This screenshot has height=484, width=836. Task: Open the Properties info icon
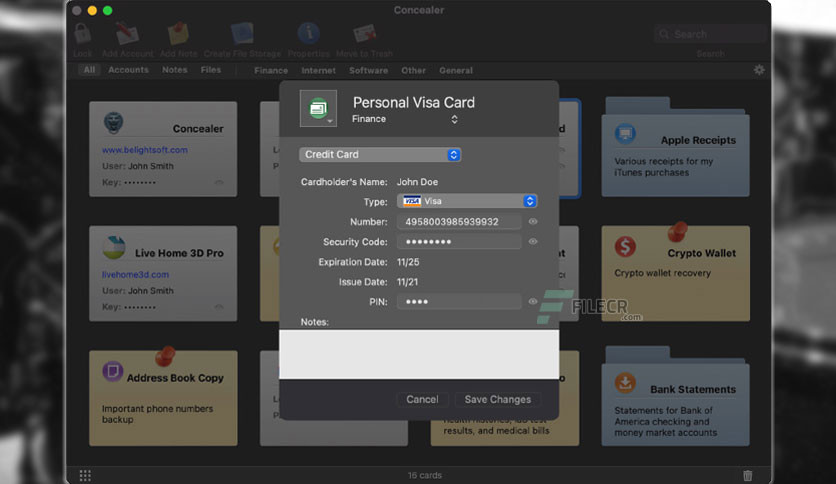[308, 34]
